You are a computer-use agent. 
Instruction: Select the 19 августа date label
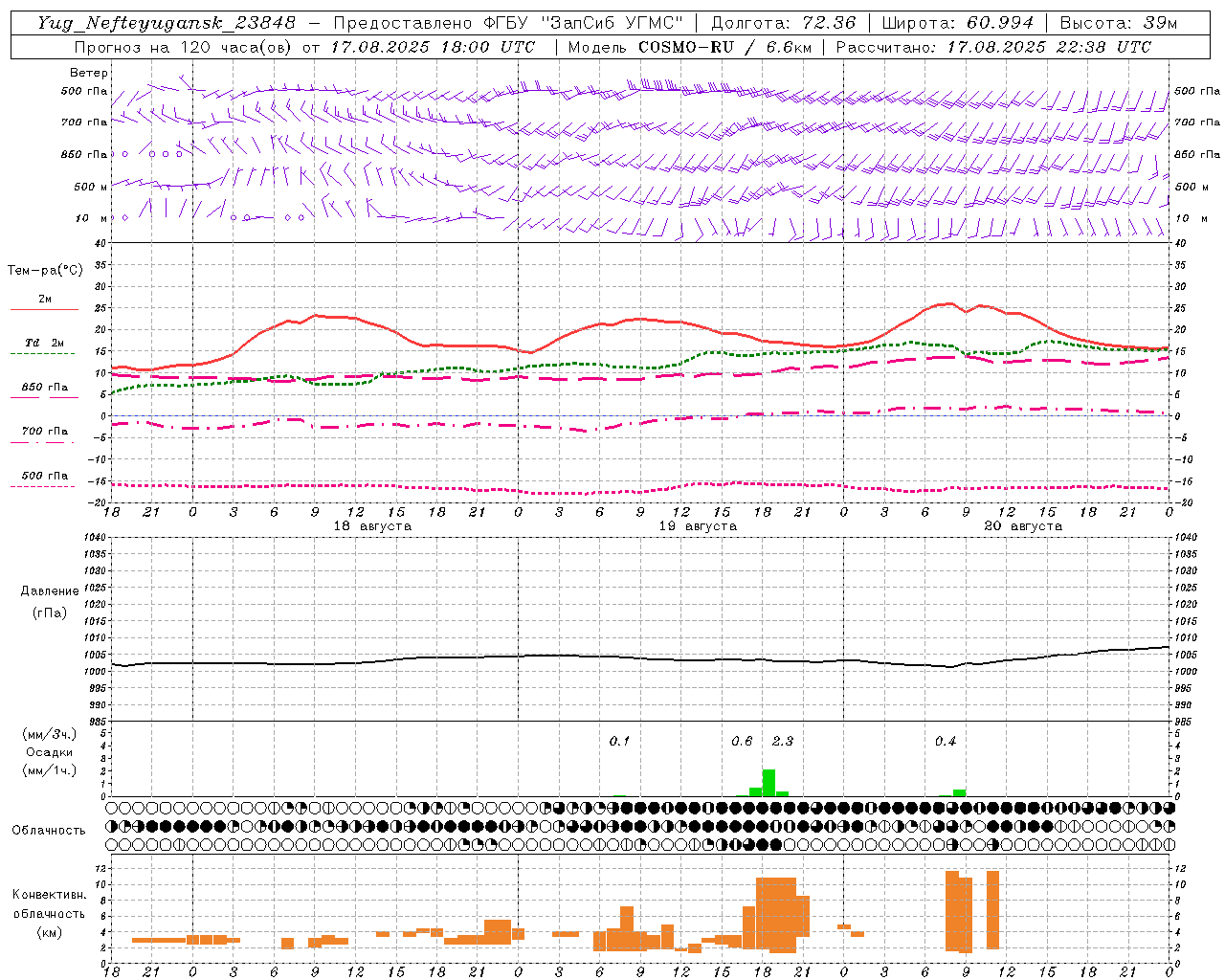point(698,526)
